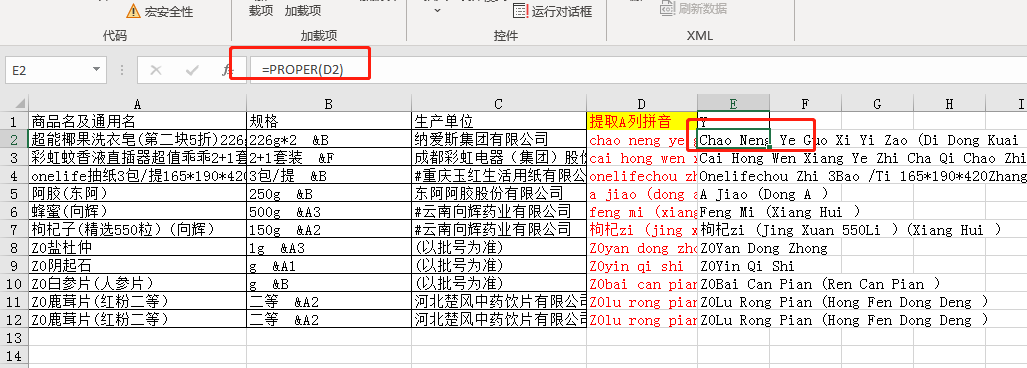Image resolution: width=1027 pixels, height=368 pixels.
Task: Click the formula bar cancel X icon
Action: [x=156, y=70]
